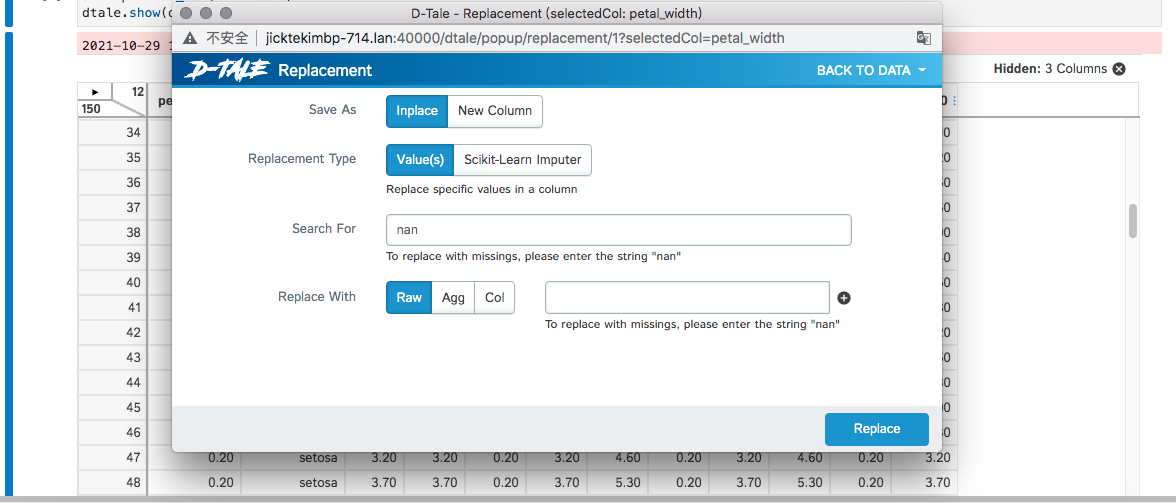This screenshot has height=503, width=1176.
Task: Click the Replacement Type label
Action: 302,159
